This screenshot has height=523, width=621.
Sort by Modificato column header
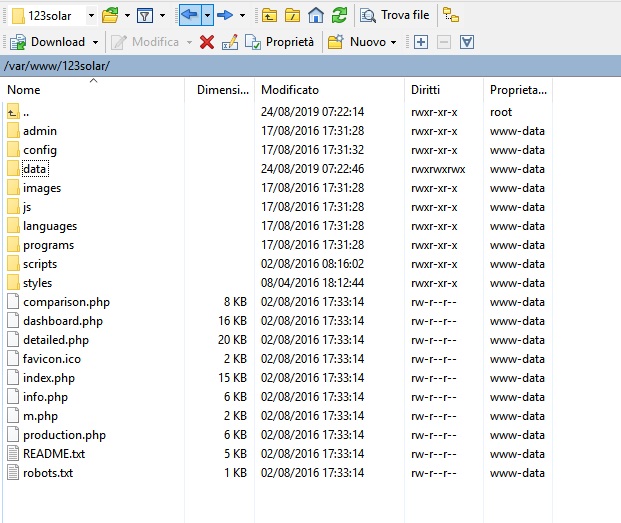(330, 90)
